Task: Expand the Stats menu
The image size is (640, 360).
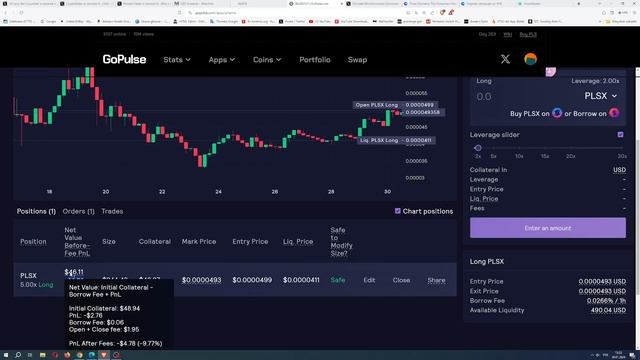Action: 177,60
